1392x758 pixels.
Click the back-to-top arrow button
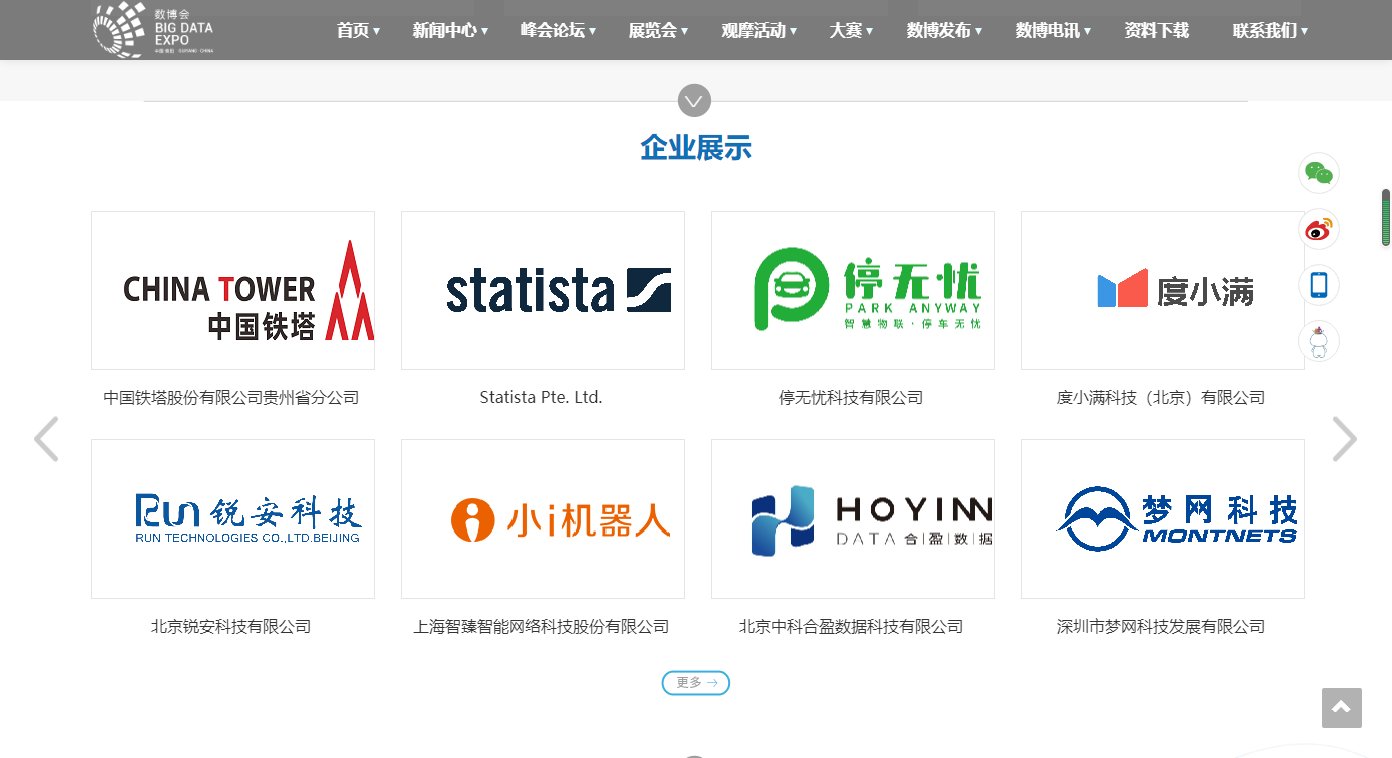1341,708
